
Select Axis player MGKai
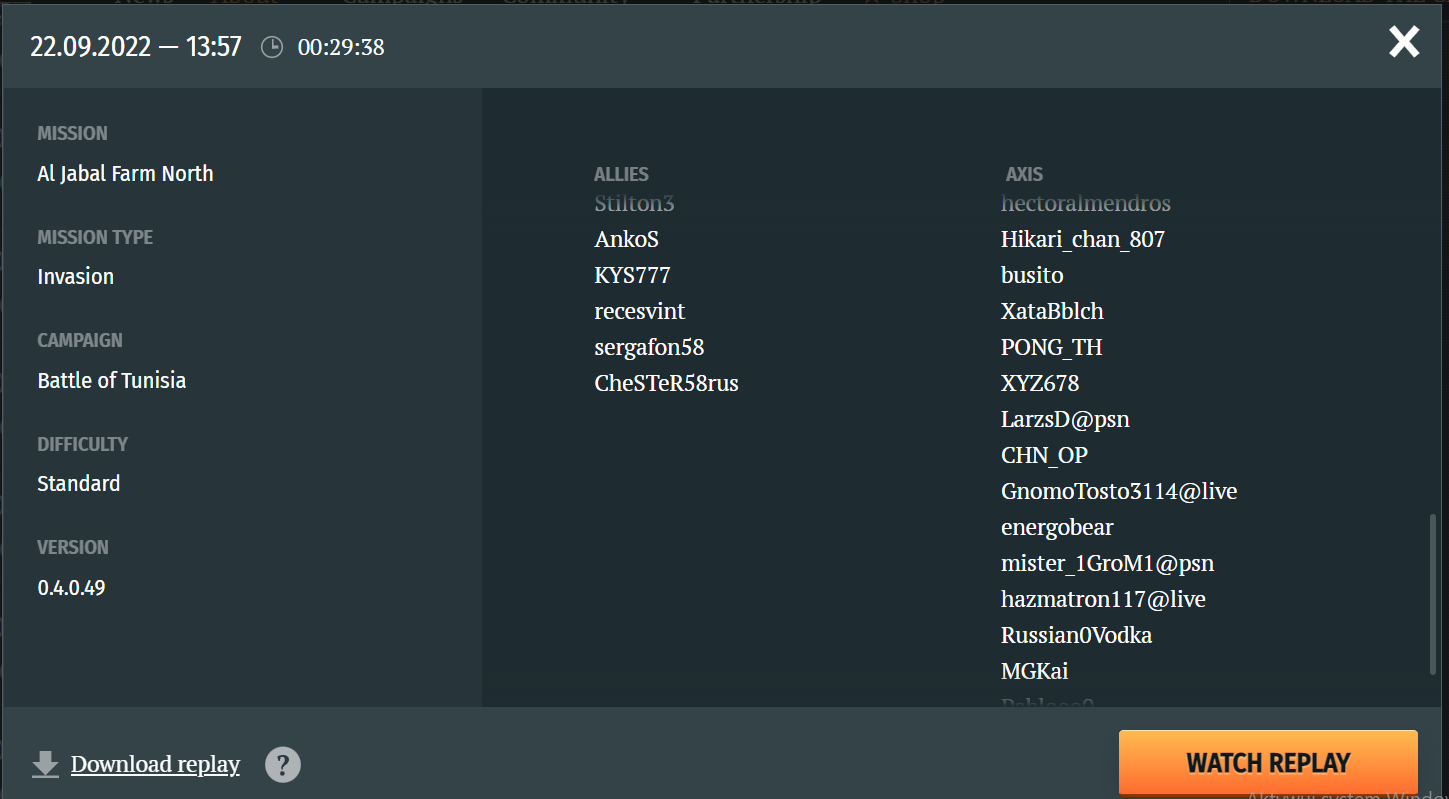1035,671
